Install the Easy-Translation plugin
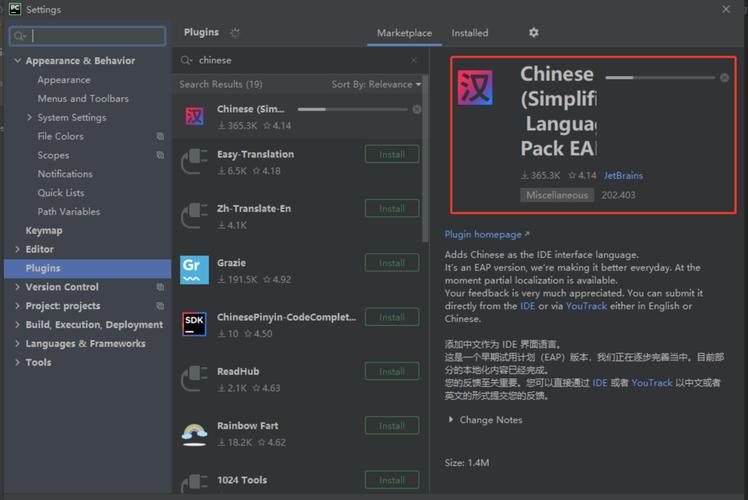The width and height of the screenshot is (748, 500). [392, 154]
